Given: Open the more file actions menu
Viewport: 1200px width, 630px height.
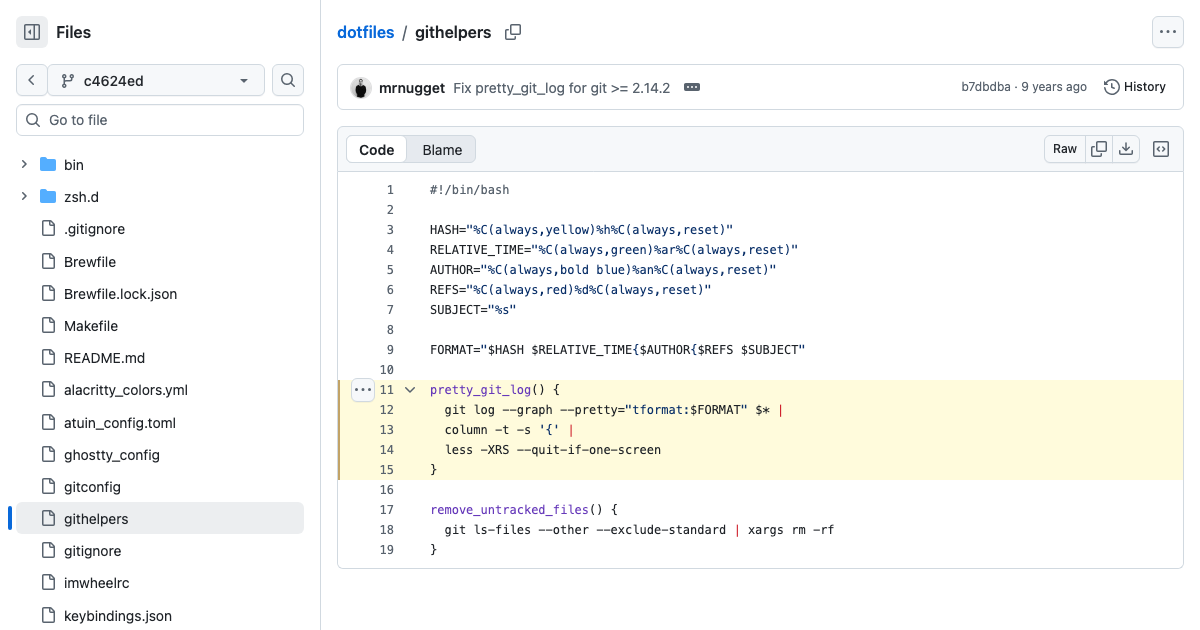Looking at the screenshot, I should pos(1168,32).
